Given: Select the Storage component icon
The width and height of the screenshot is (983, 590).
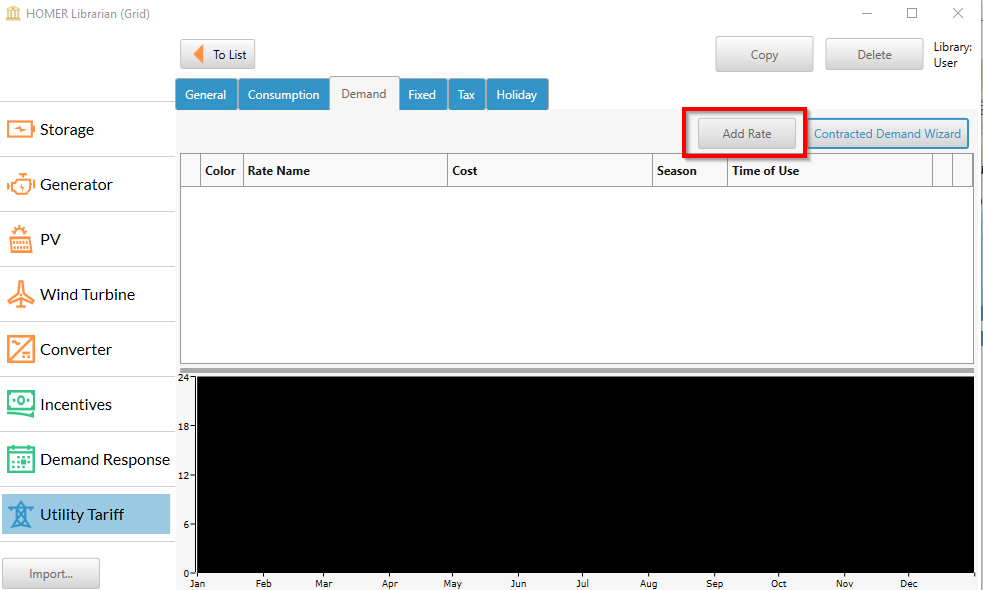Looking at the screenshot, I should pos(22,129).
